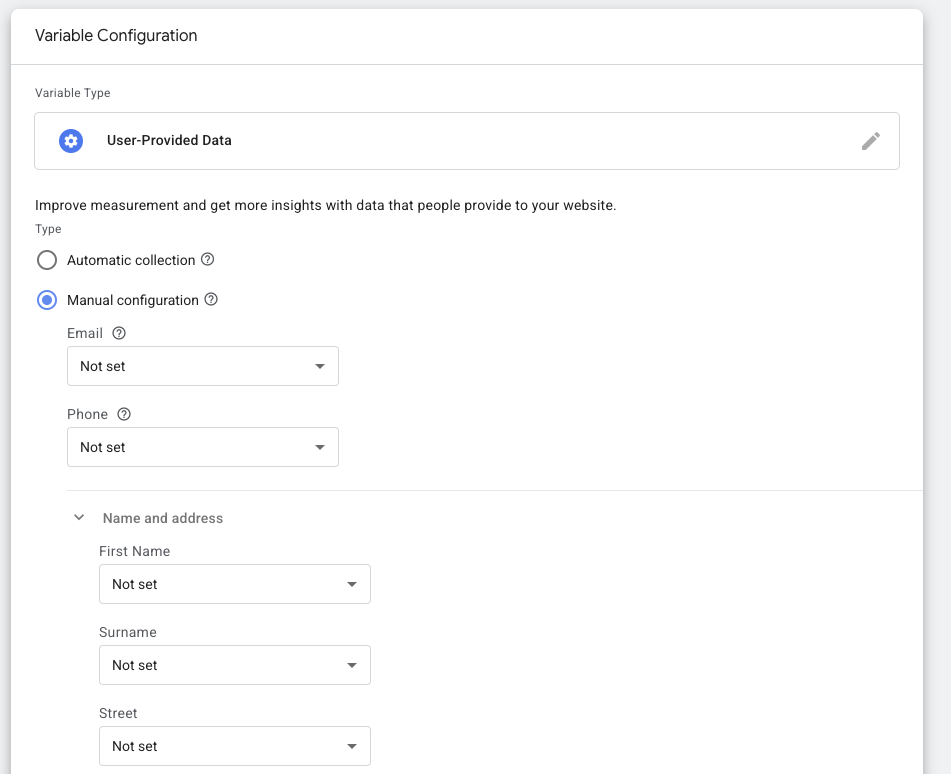Click the Street field label
The width and height of the screenshot is (951, 774).
pos(118,713)
